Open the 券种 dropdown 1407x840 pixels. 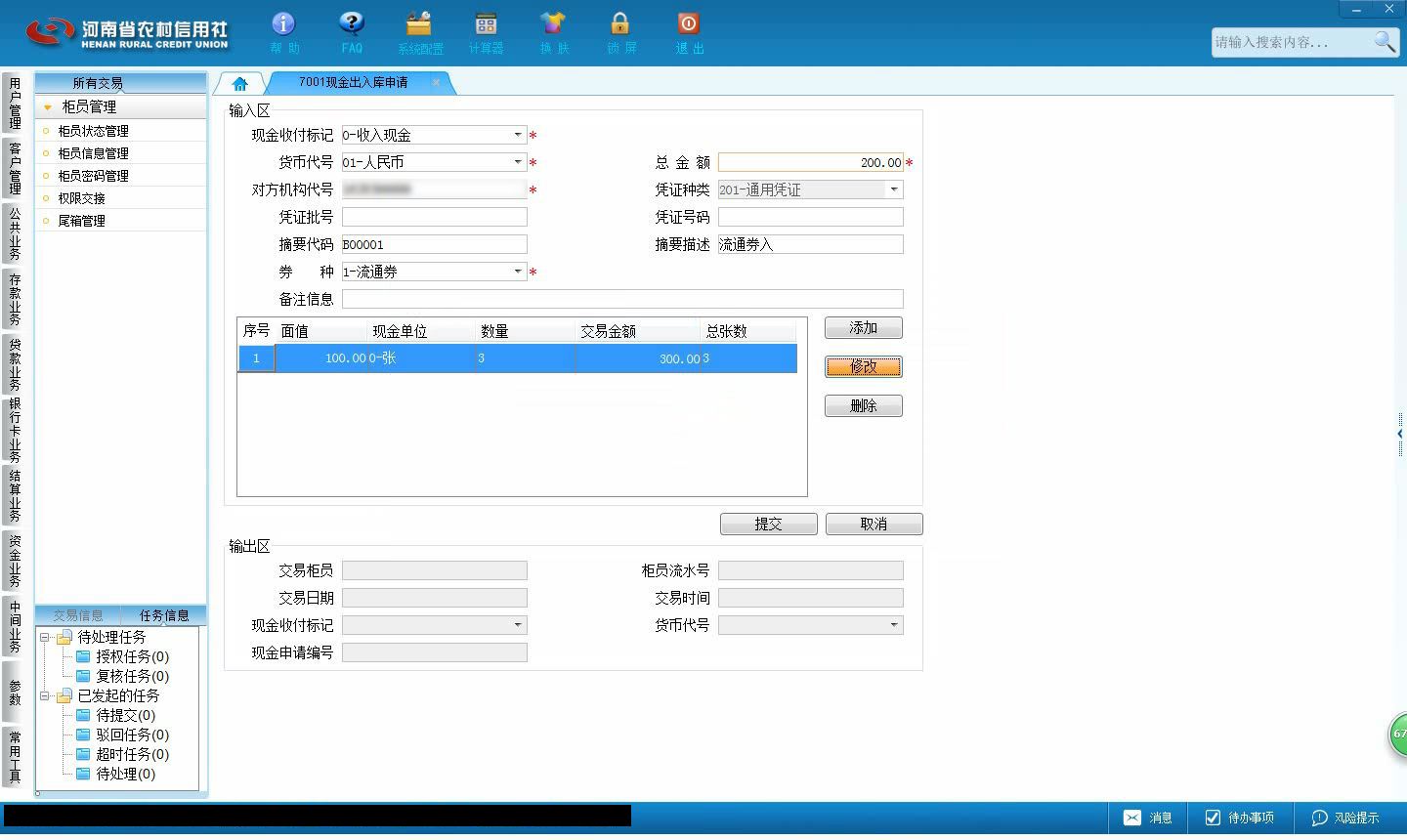click(518, 272)
